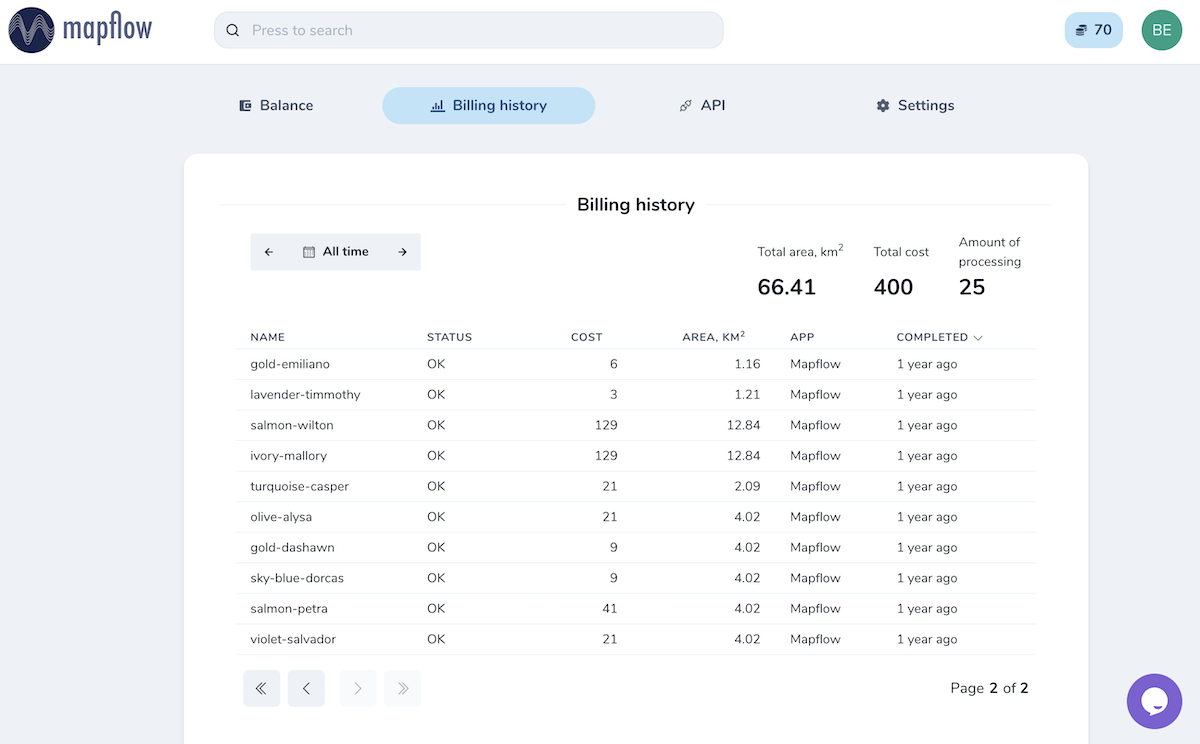The image size is (1200, 744).
Task: Open the credits balance badge showing 70
Action: tap(1094, 30)
